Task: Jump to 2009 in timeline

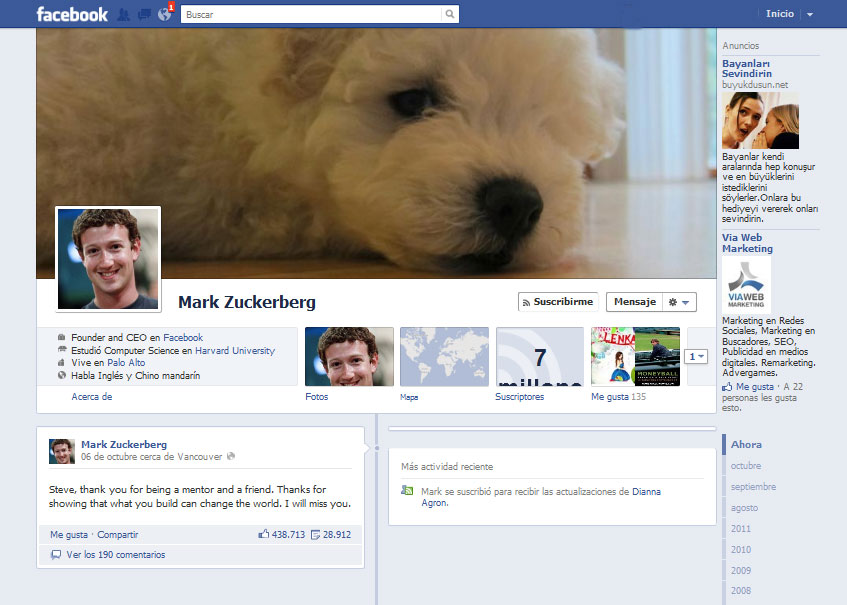Action: (741, 570)
